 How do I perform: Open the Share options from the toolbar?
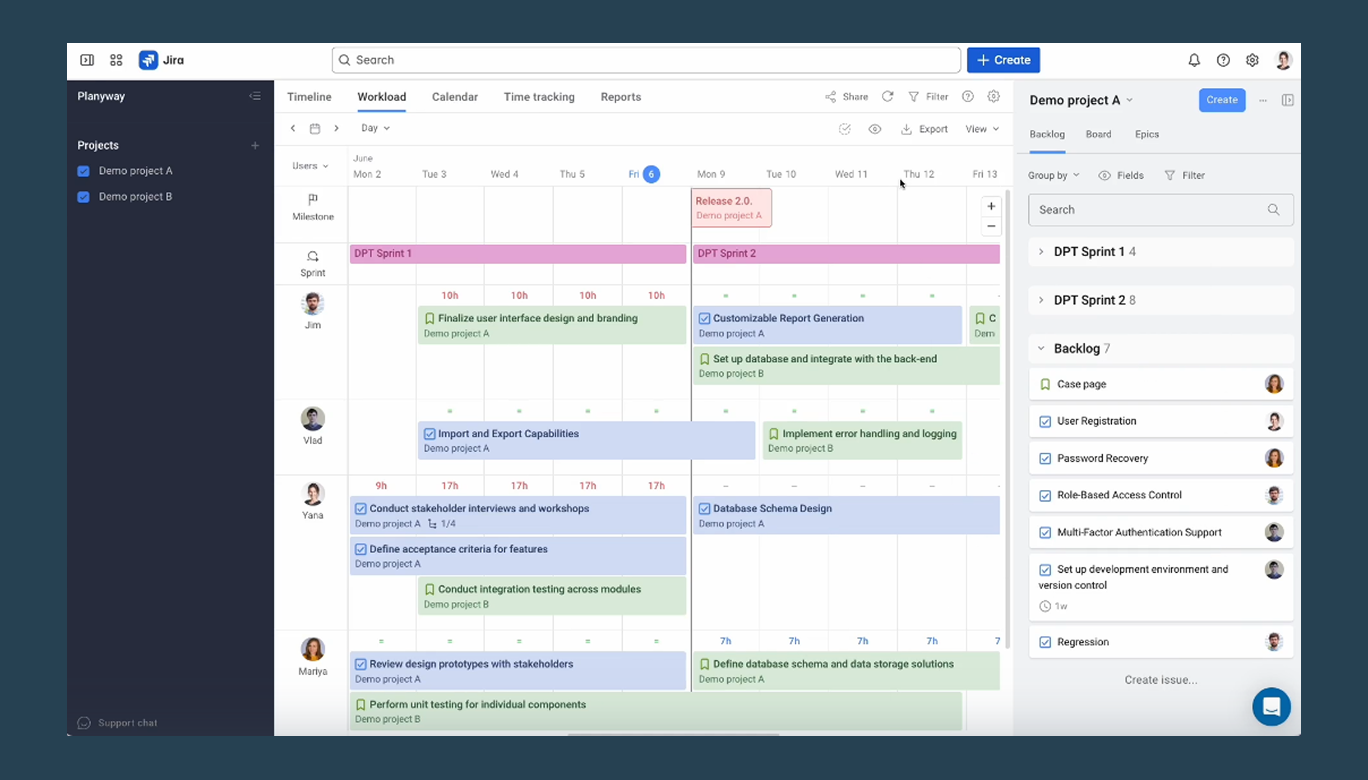click(x=846, y=96)
